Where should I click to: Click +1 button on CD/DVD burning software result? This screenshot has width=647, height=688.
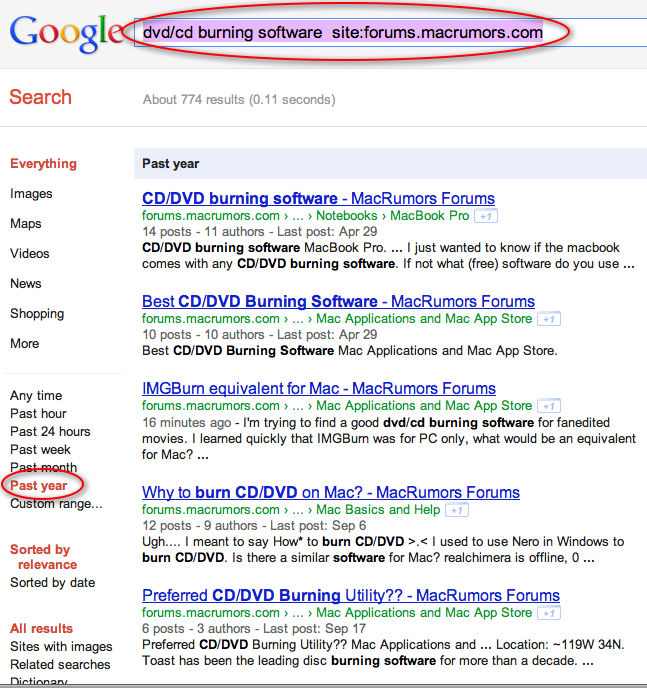(x=486, y=216)
